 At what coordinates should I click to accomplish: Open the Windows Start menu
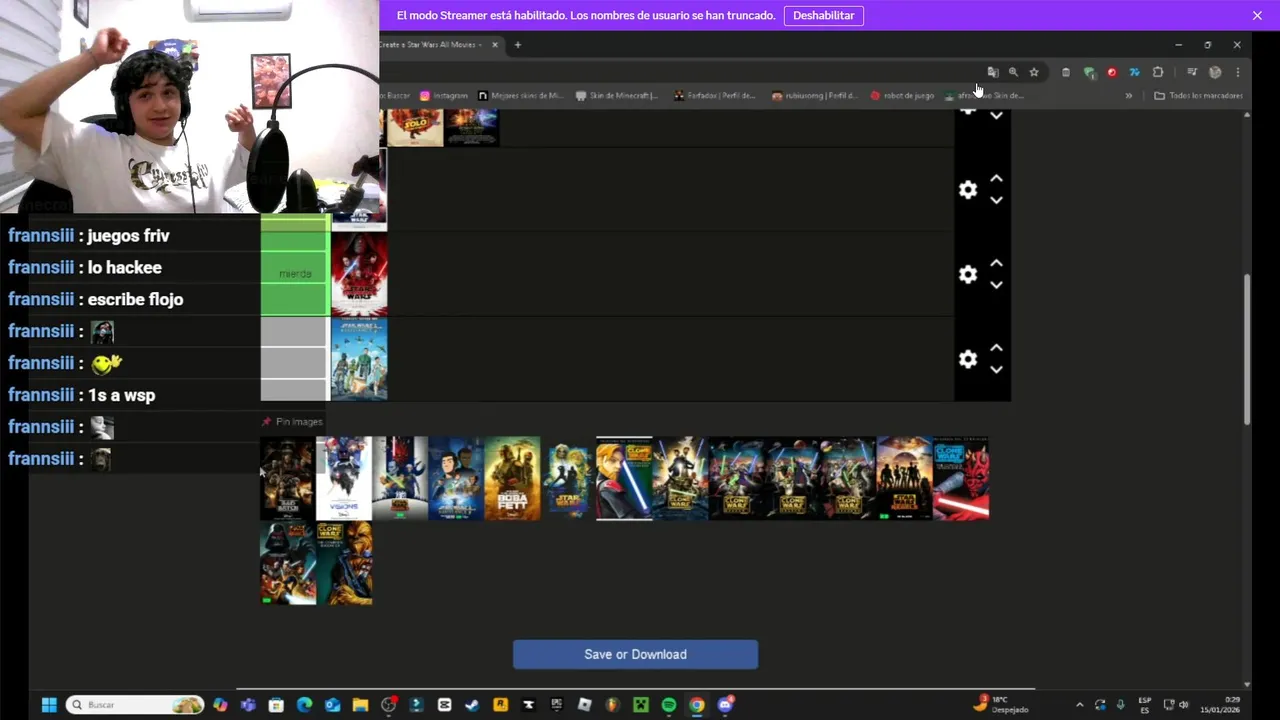(x=49, y=705)
